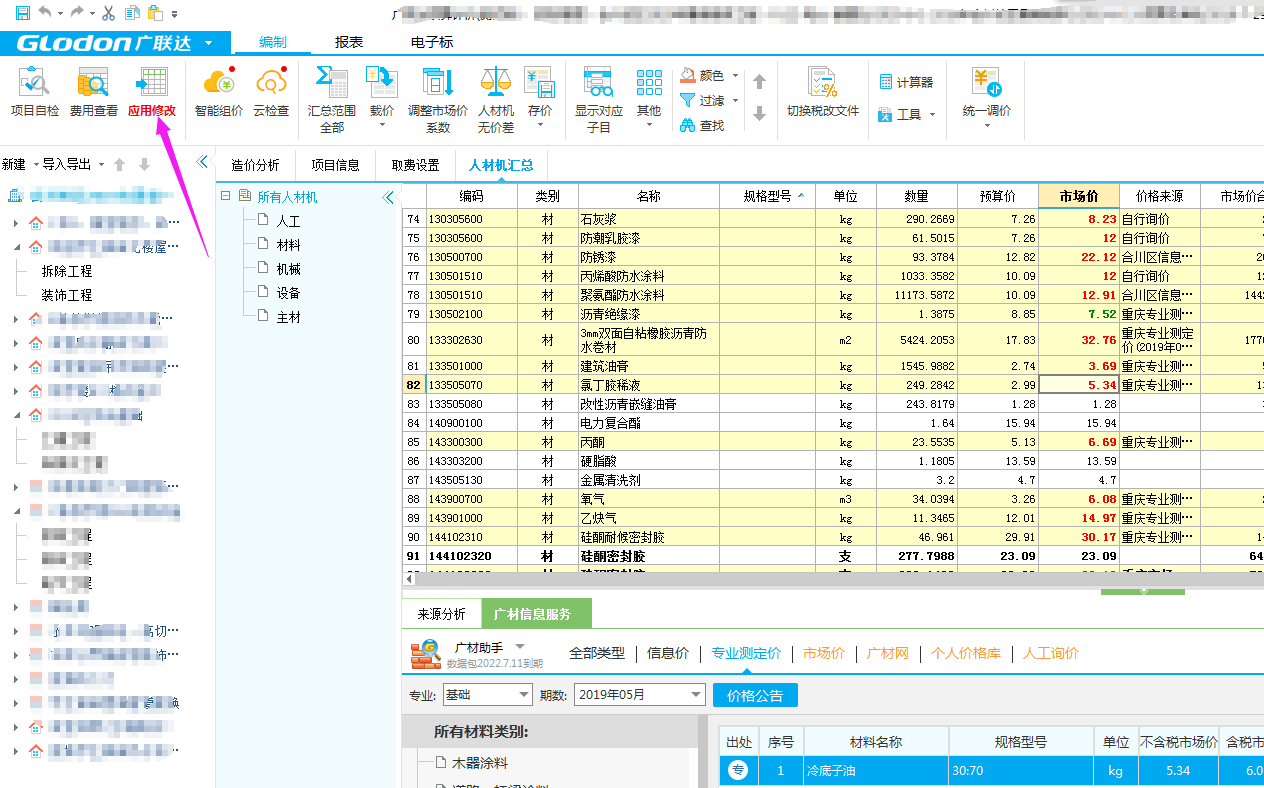The width and height of the screenshot is (1264, 788).
Task: Select 材料 in the 所有人材机 tree
Action: point(288,245)
